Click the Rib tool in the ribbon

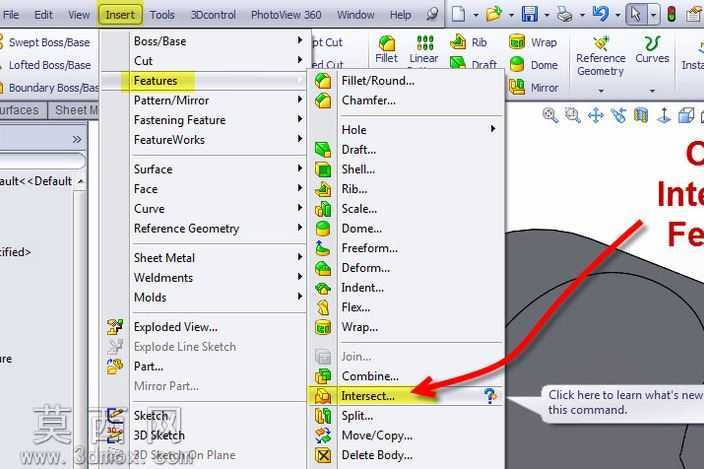469,42
